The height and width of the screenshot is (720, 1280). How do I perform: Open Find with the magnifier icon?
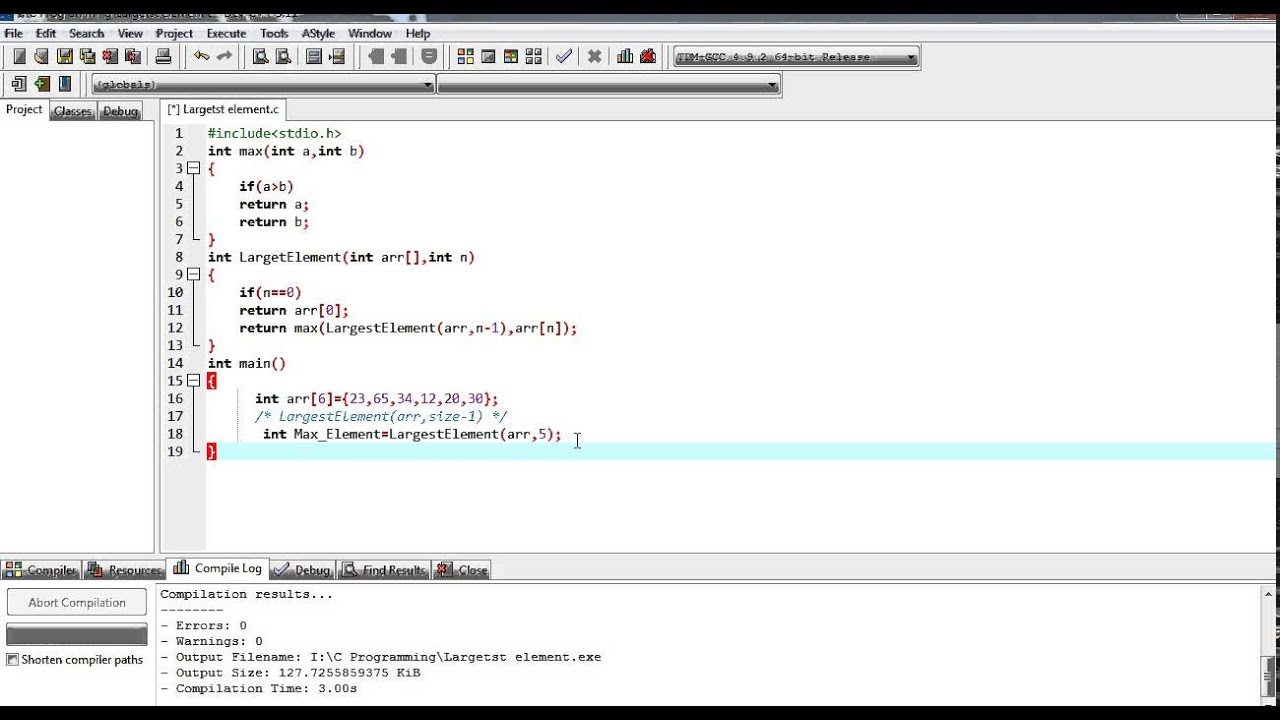260,57
